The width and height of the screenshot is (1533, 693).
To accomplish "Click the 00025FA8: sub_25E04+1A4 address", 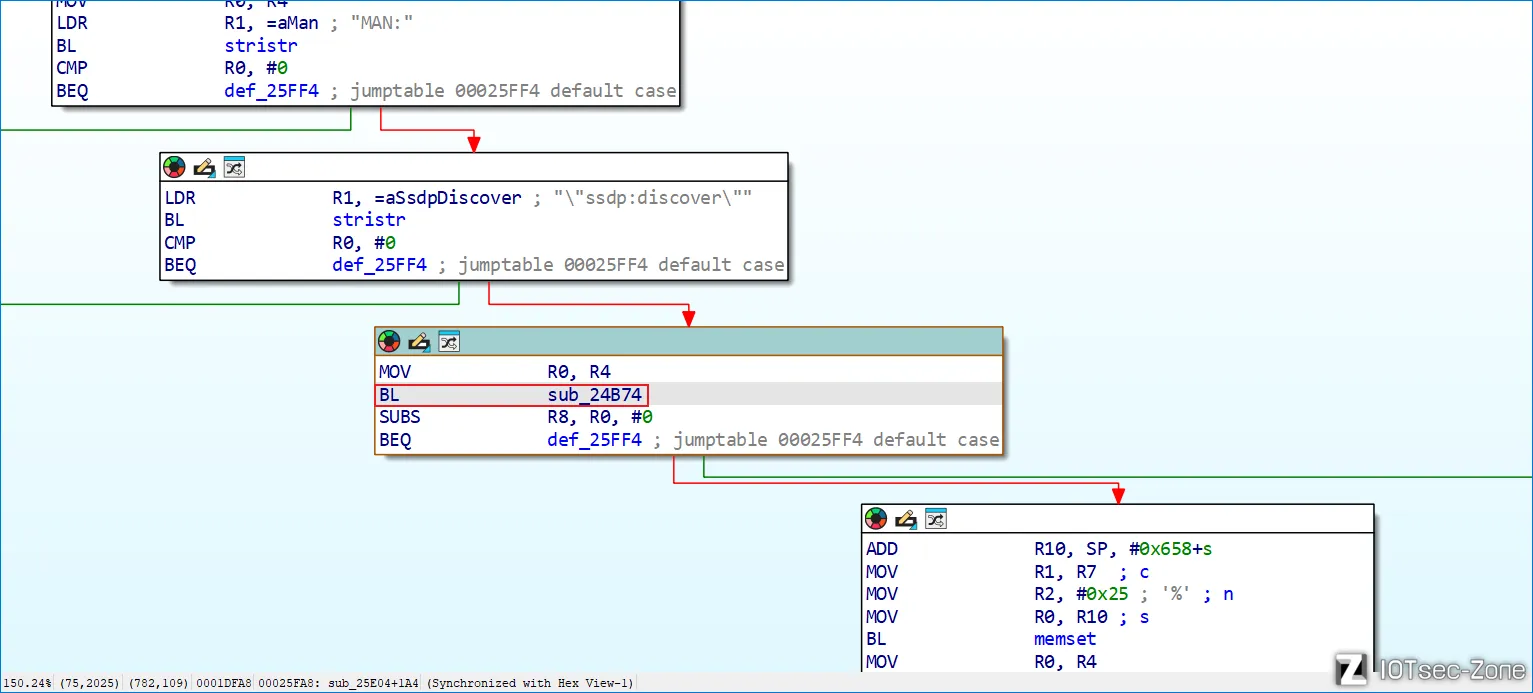I will coord(340,683).
